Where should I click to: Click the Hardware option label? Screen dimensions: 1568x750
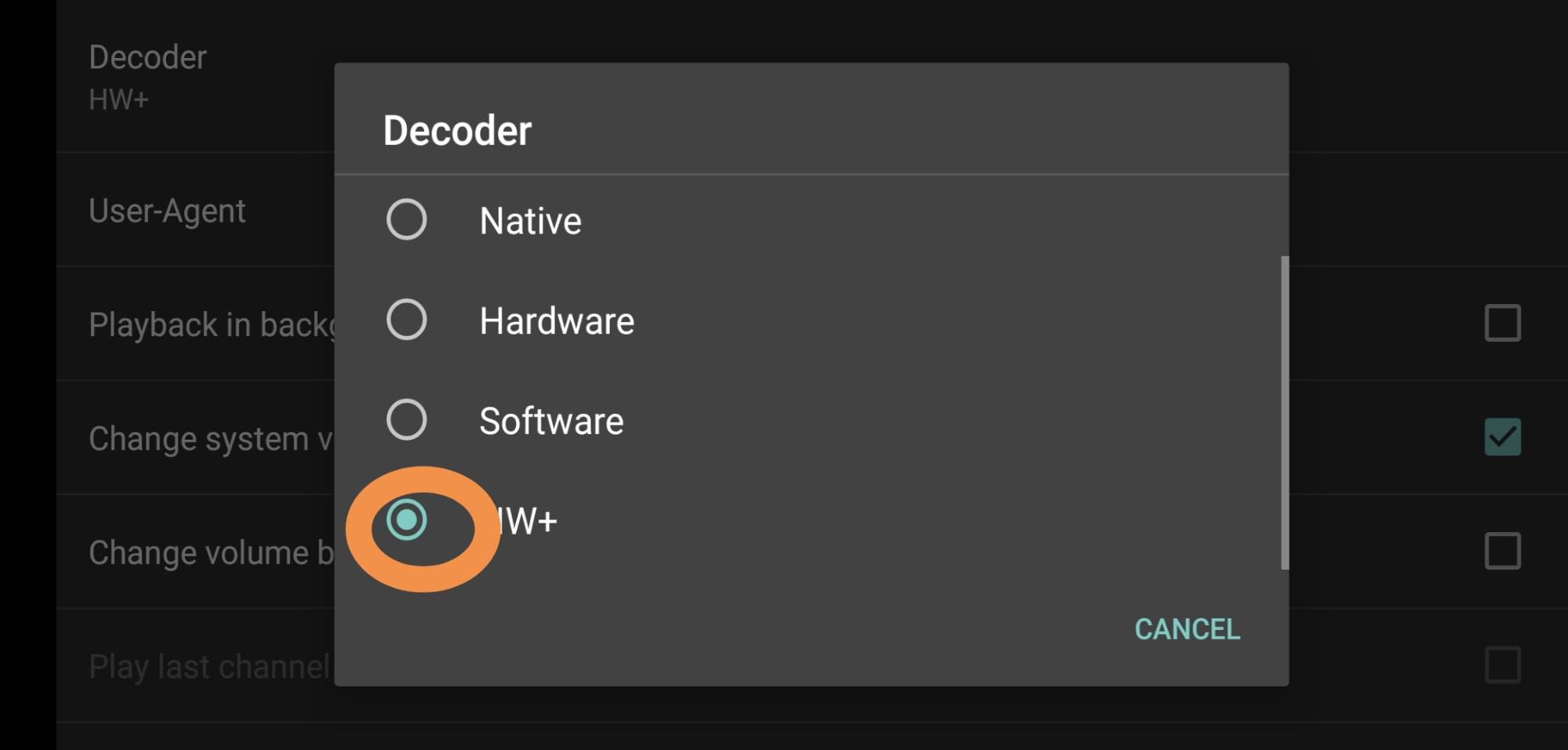pos(557,321)
